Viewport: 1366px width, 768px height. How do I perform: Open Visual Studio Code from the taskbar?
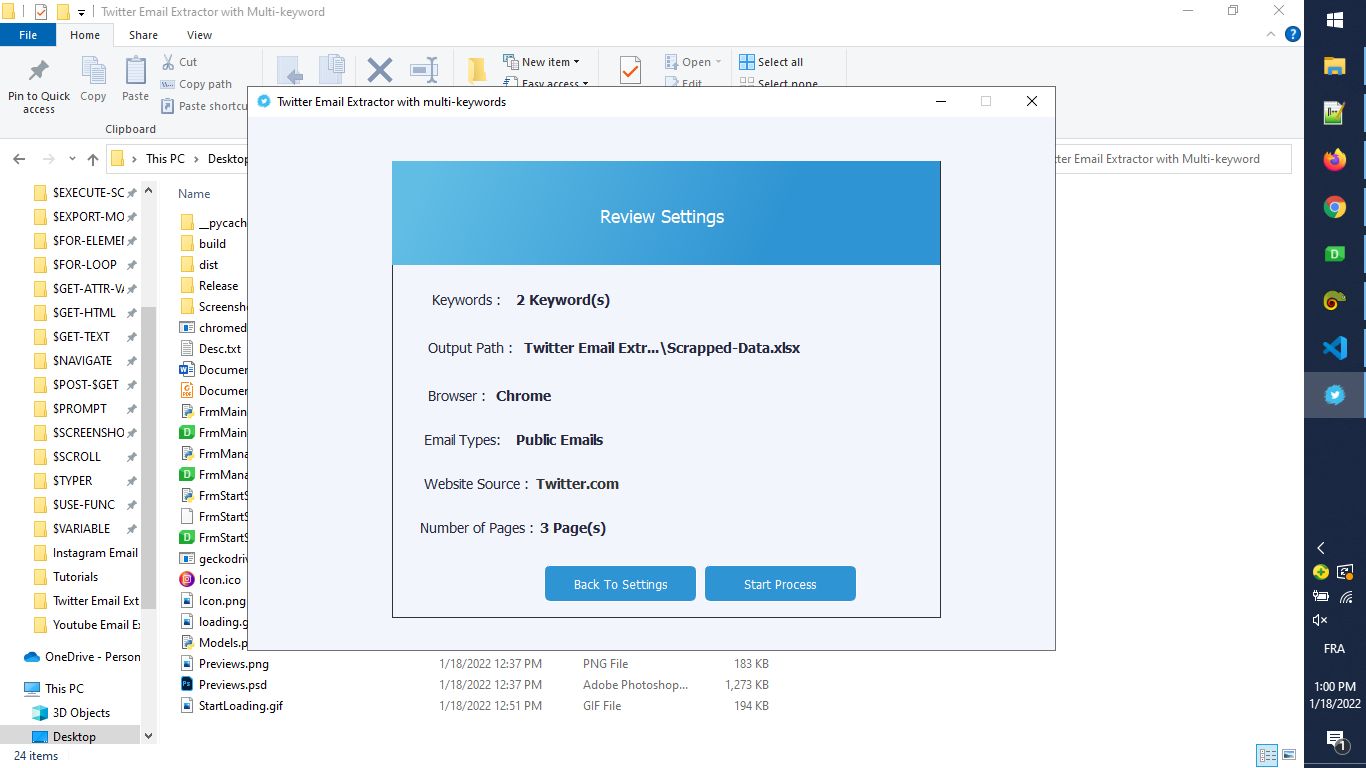[1334, 348]
